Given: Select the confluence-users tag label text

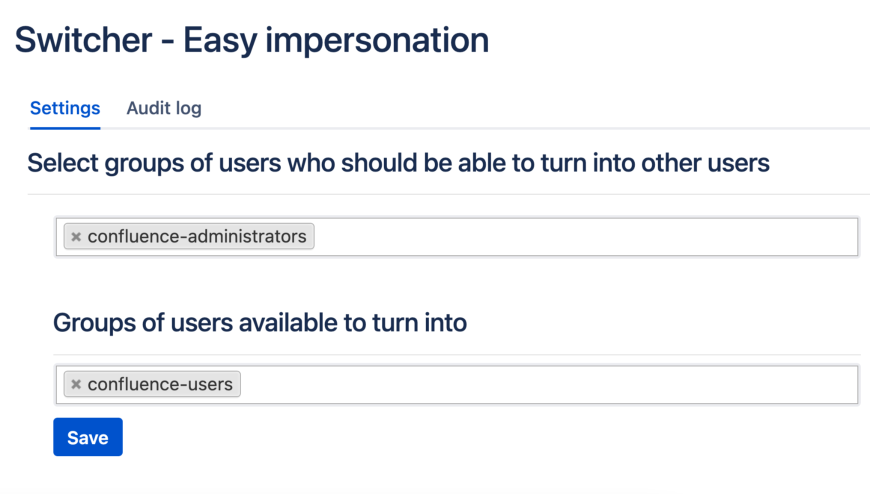Looking at the screenshot, I should click(x=160, y=385).
